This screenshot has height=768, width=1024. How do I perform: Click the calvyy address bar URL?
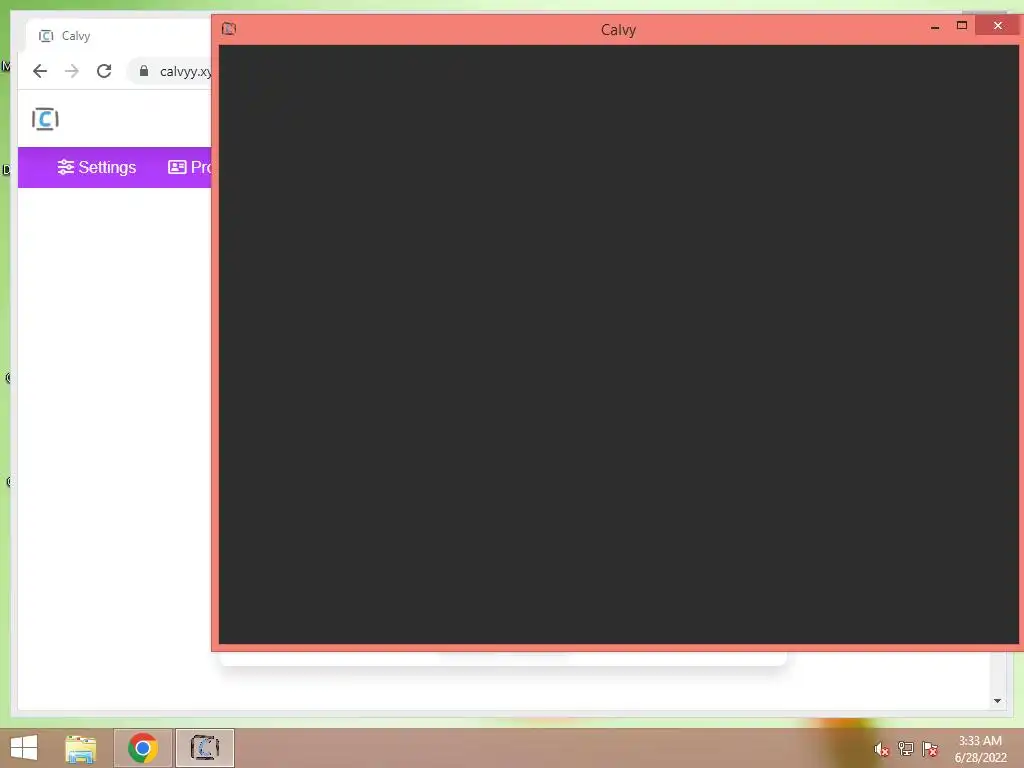tap(185, 71)
